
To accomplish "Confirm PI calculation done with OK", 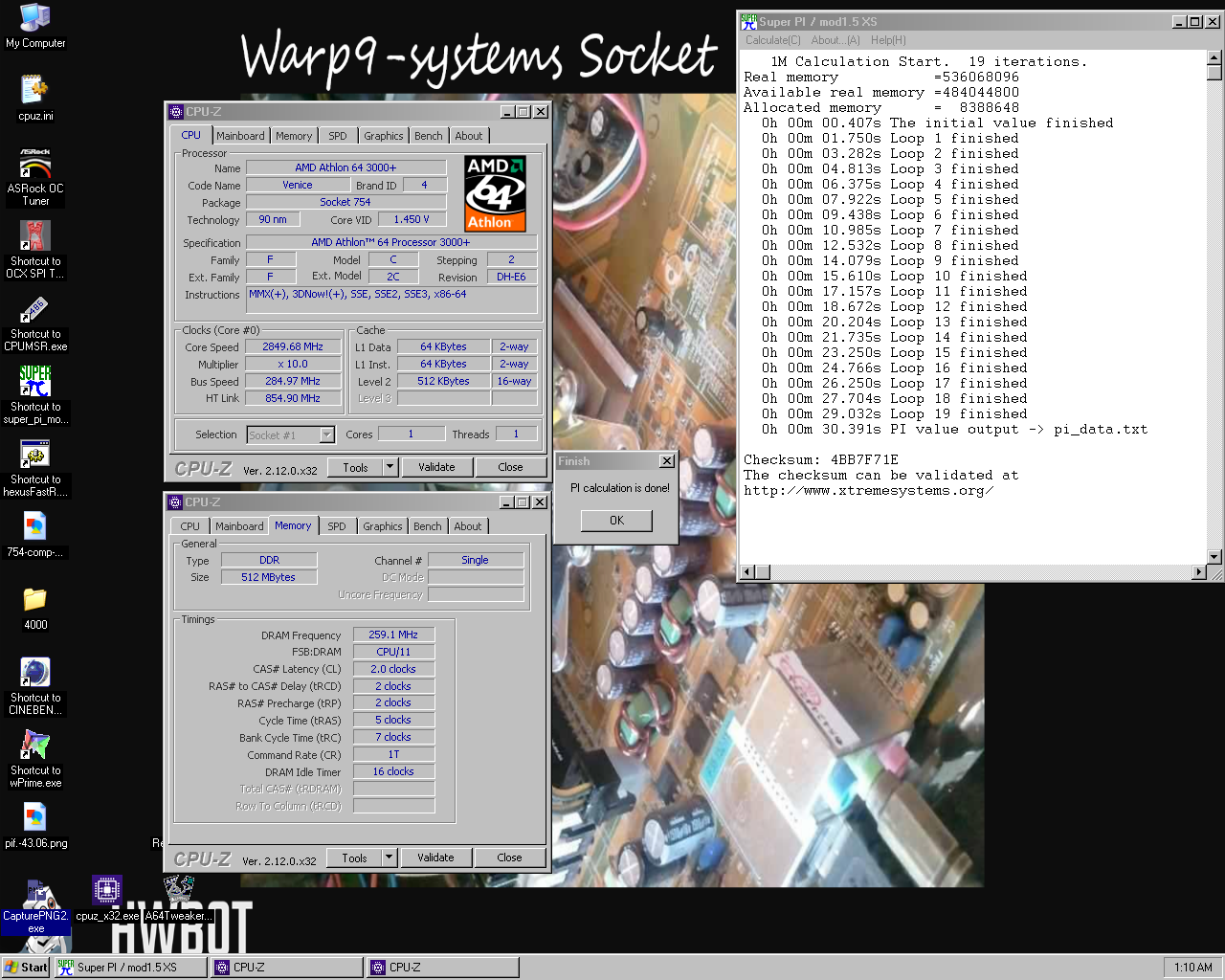I will point(616,521).
